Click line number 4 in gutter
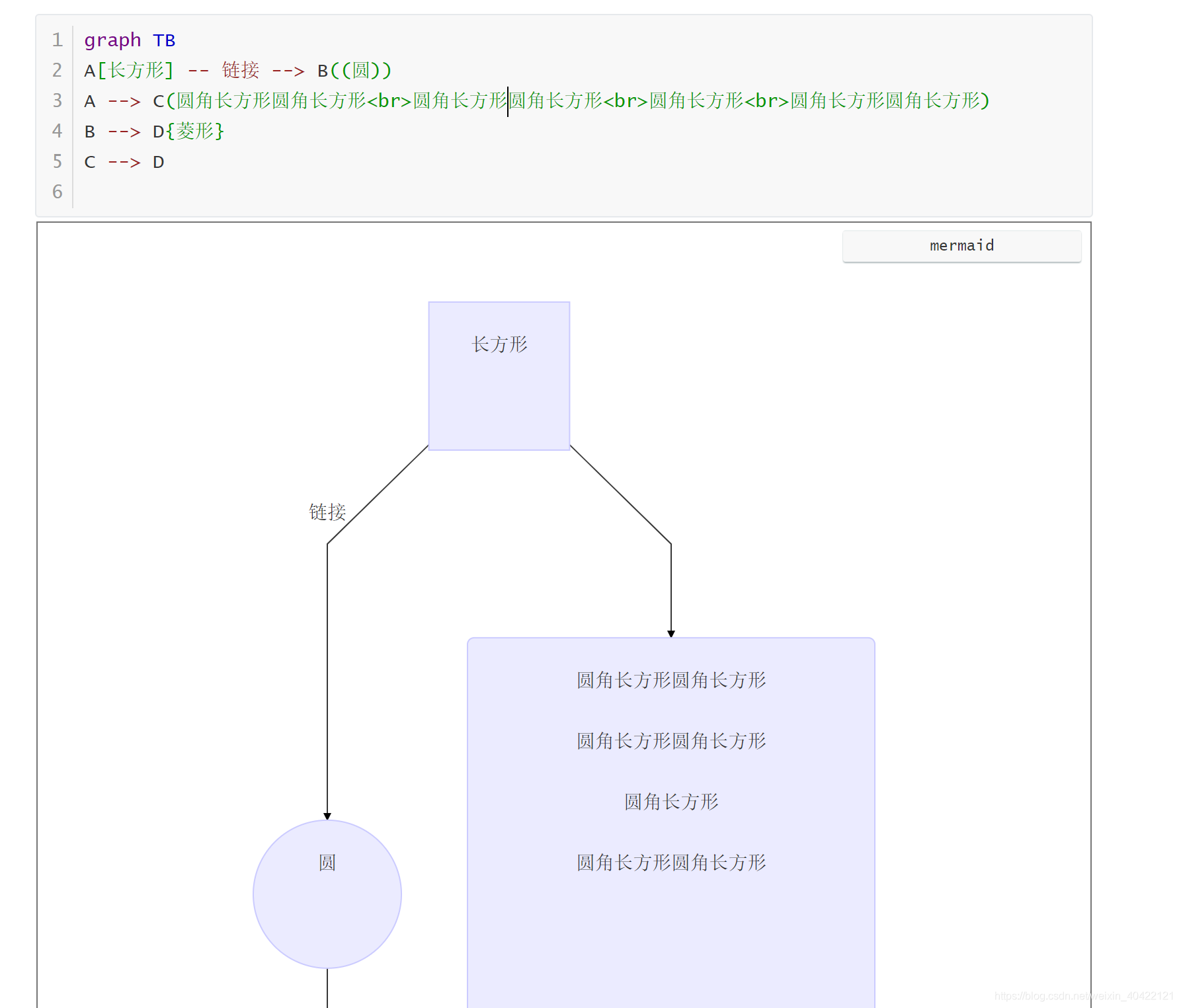Image resolution: width=1179 pixels, height=1008 pixels. 58,131
